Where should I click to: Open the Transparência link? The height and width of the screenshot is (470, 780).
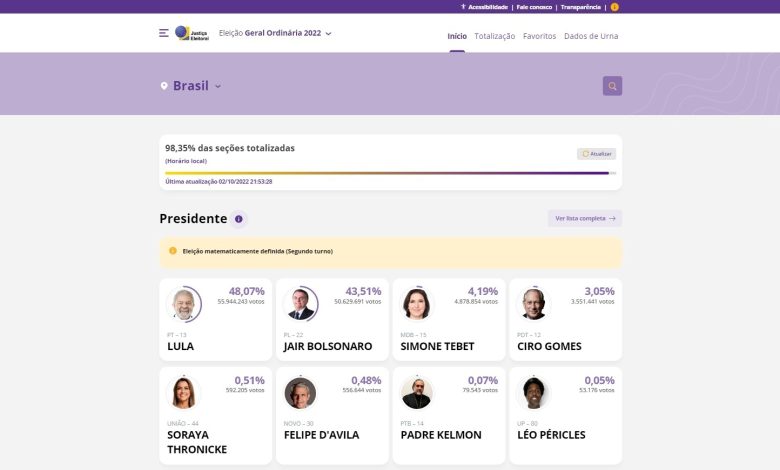click(581, 7)
